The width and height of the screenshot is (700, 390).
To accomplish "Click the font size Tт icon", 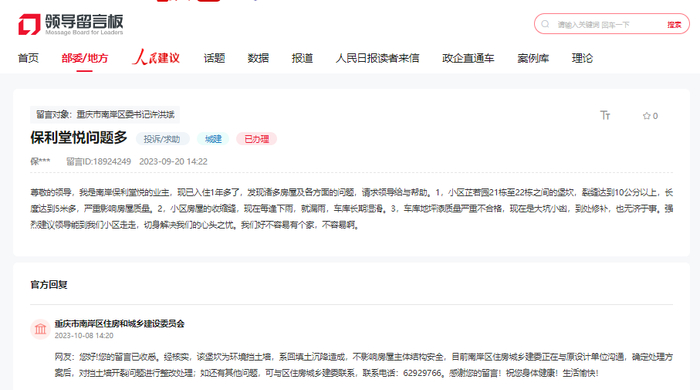I will pyautogui.click(x=605, y=116).
